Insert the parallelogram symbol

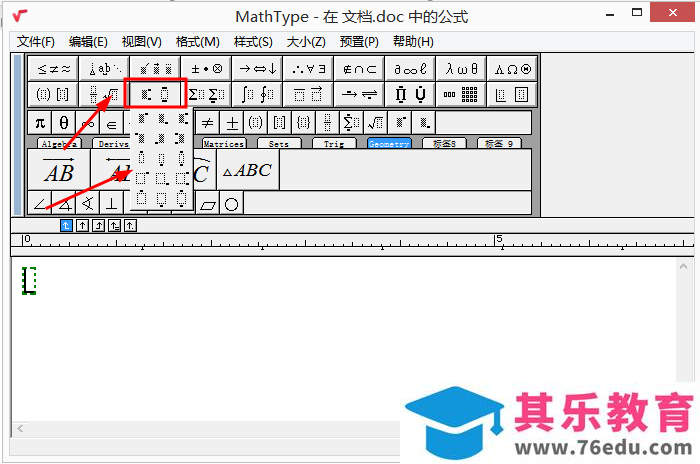tap(208, 203)
